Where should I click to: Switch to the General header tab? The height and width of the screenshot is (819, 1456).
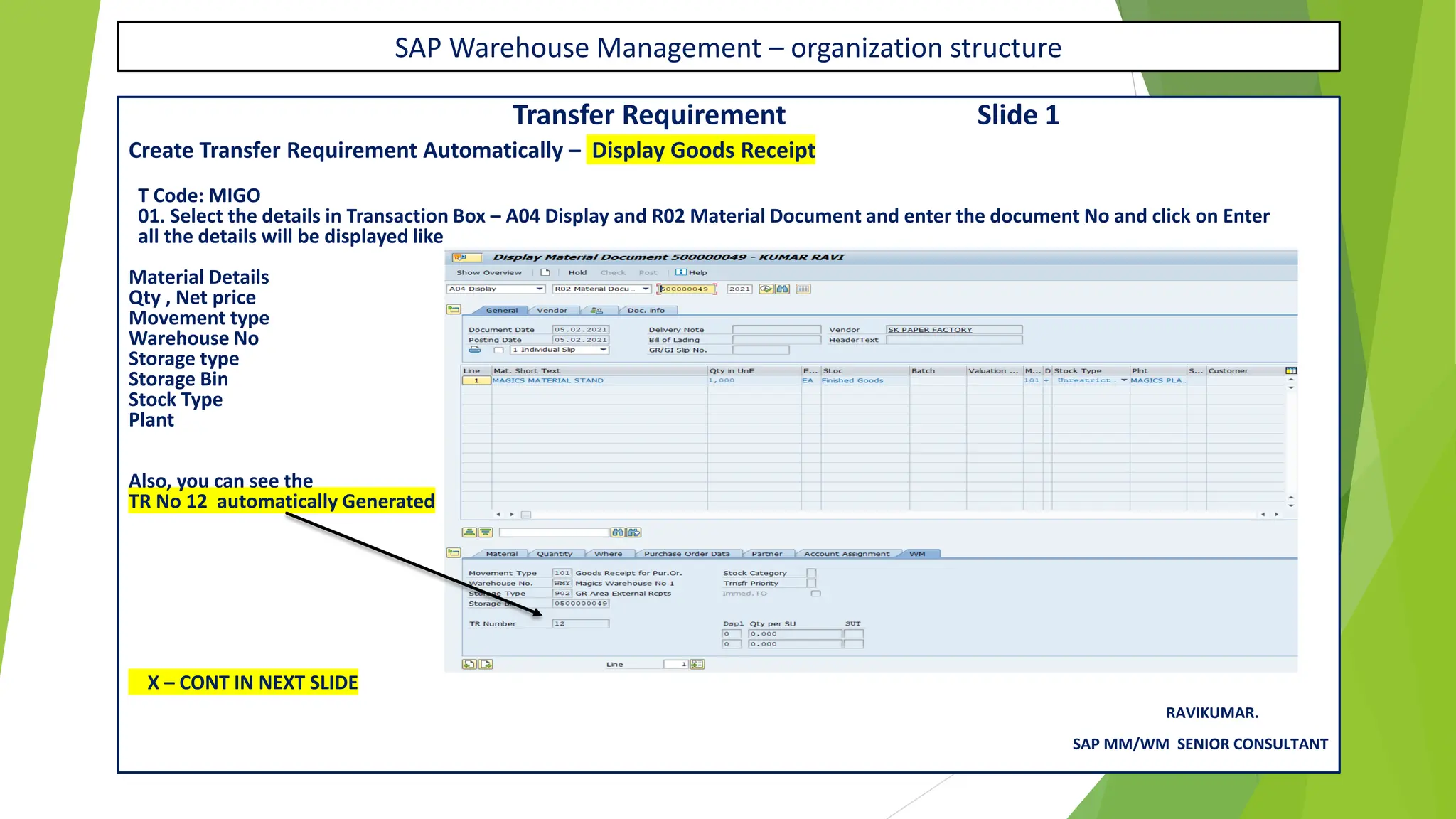pos(502,311)
